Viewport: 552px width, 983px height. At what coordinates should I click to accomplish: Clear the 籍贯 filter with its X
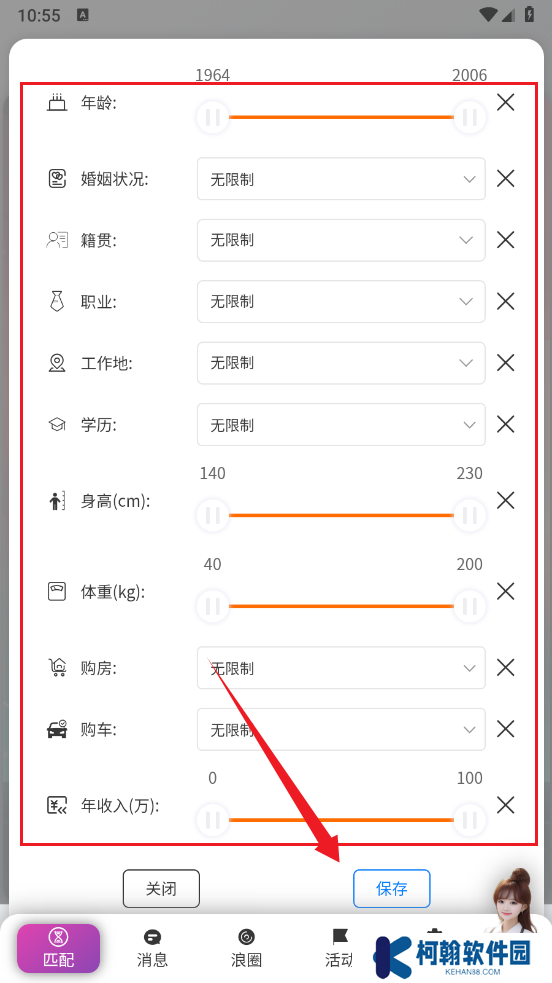click(x=505, y=239)
